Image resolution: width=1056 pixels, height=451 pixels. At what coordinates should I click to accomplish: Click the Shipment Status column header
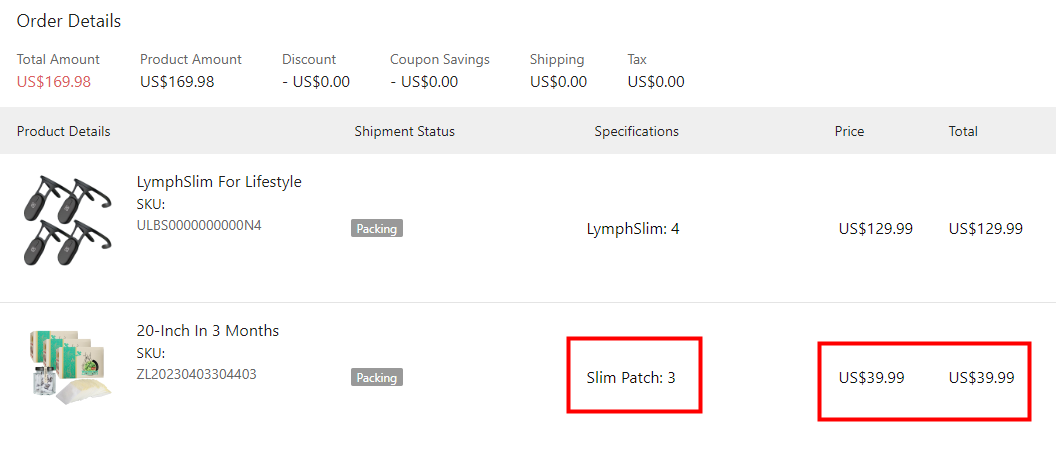(404, 131)
